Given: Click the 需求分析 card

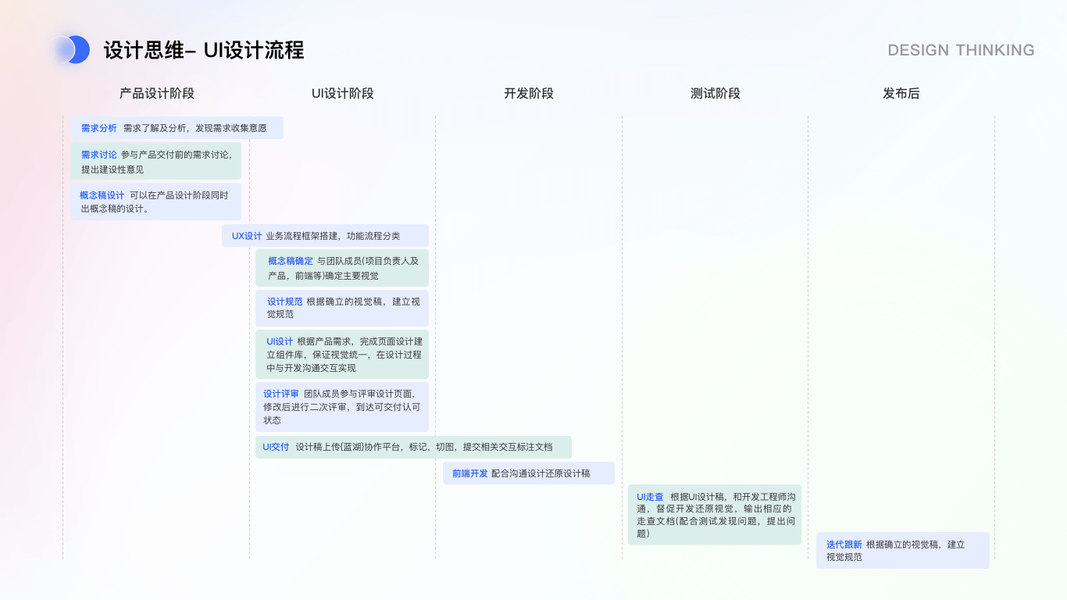Looking at the screenshot, I should pyautogui.click(x=177, y=128).
